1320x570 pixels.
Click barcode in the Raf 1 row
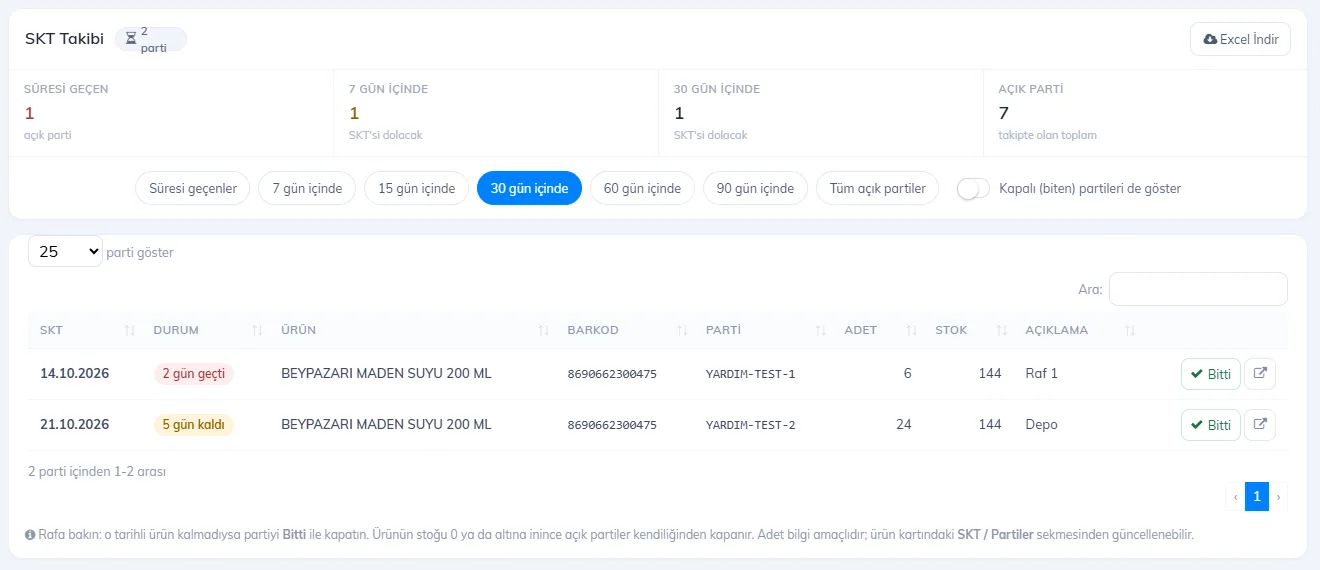[612, 374]
